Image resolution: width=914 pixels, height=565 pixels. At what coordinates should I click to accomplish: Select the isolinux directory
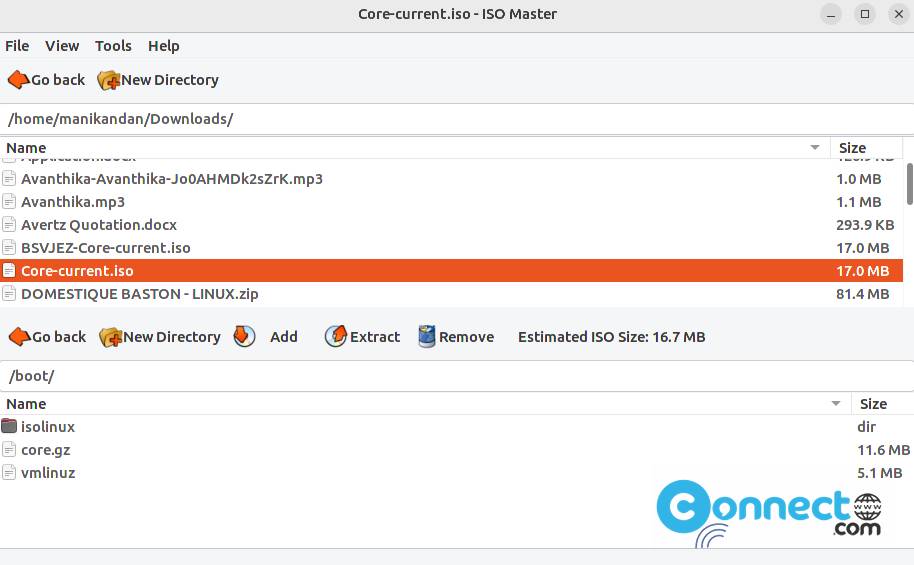(x=457, y=427)
